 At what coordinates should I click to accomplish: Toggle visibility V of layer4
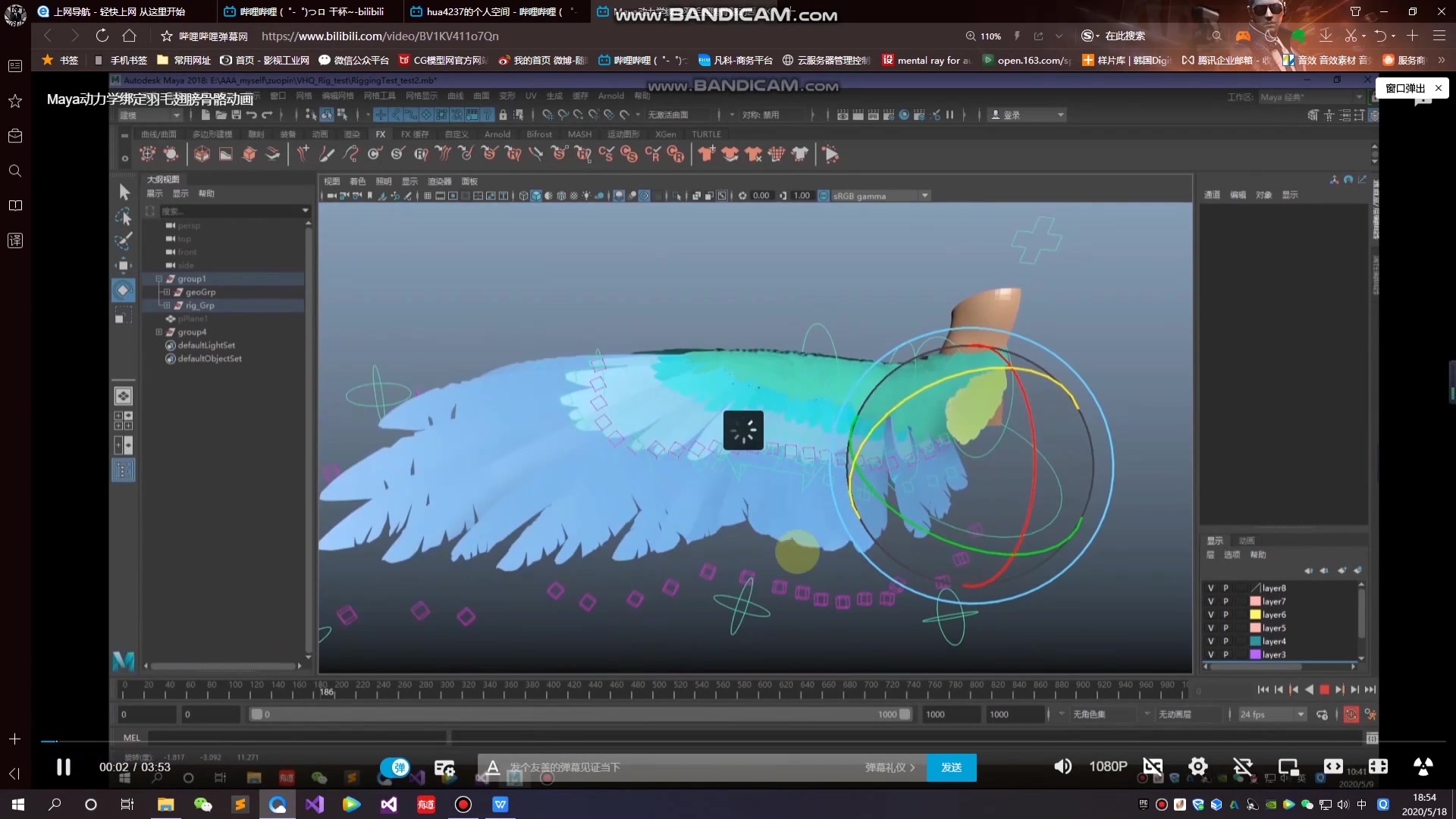click(x=1210, y=642)
